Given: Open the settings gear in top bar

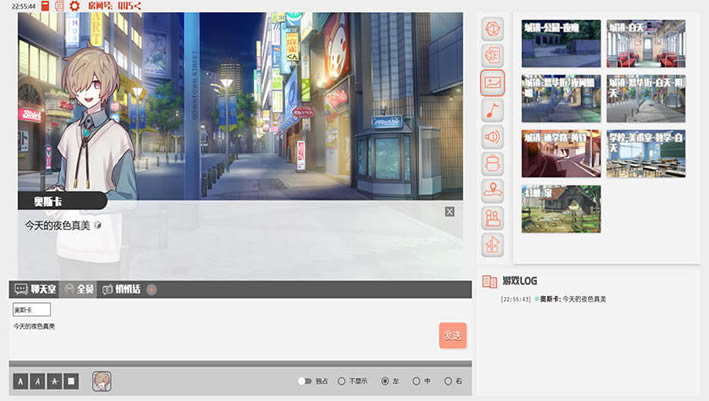Looking at the screenshot, I should point(74,6).
